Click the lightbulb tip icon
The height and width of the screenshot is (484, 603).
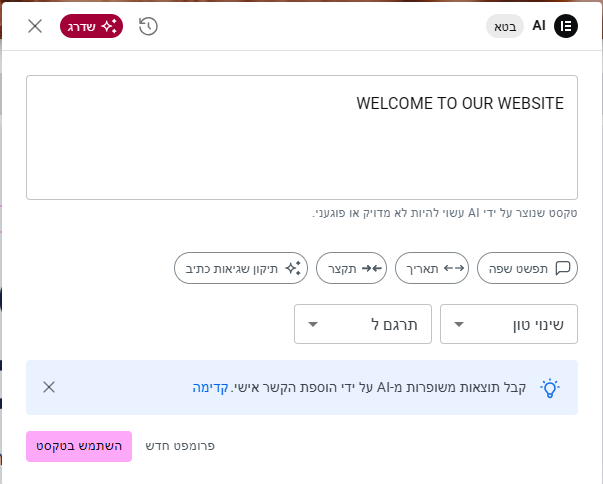550,388
